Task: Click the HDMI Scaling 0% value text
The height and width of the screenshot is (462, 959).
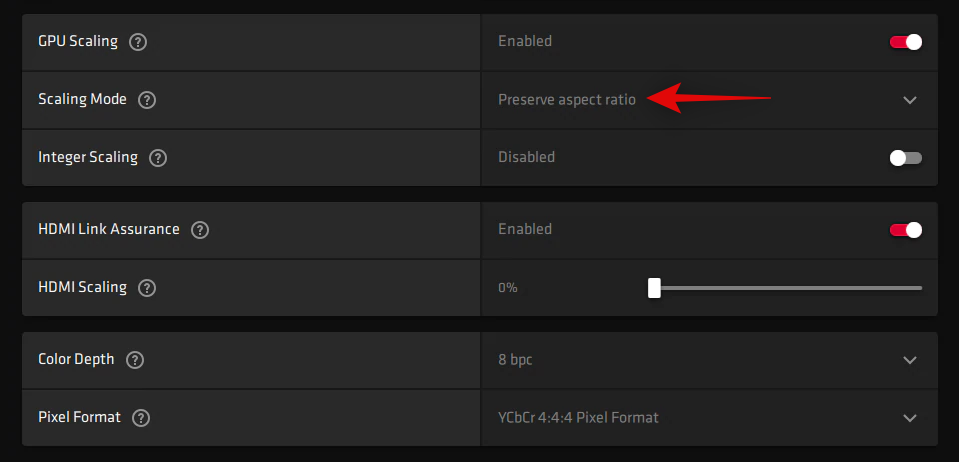Action: [508, 288]
